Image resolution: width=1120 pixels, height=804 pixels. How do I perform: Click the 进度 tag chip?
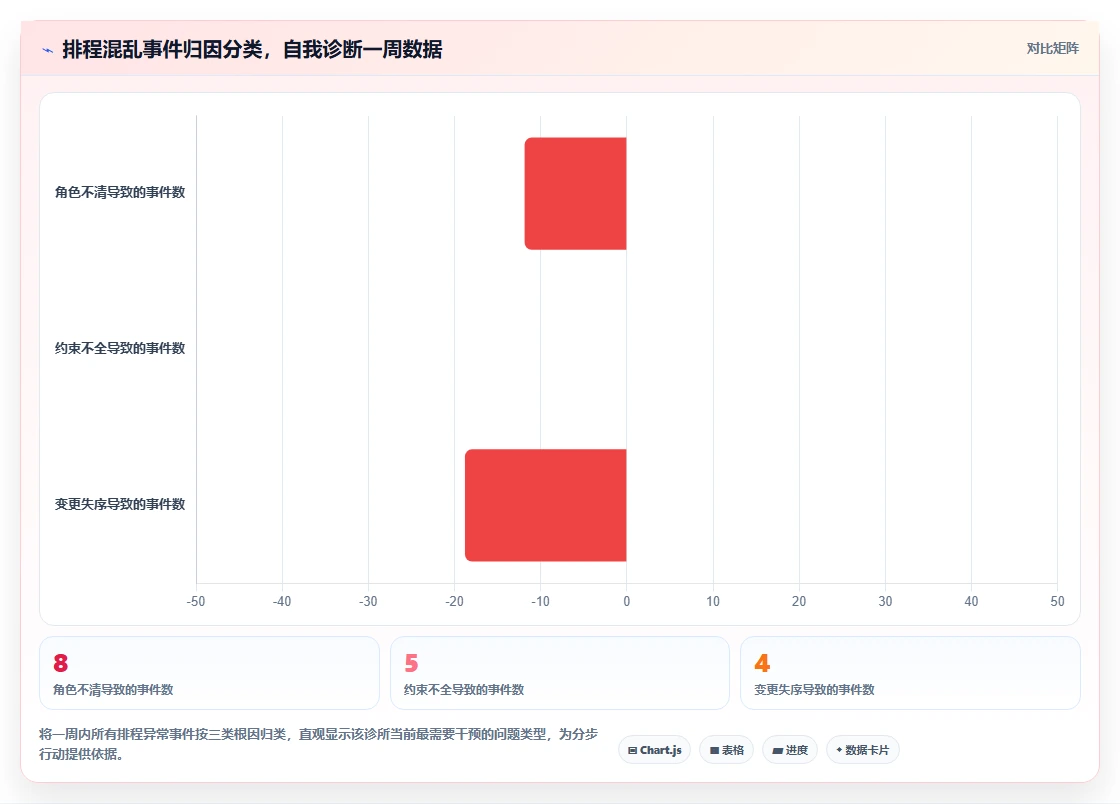(x=790, y=750)
